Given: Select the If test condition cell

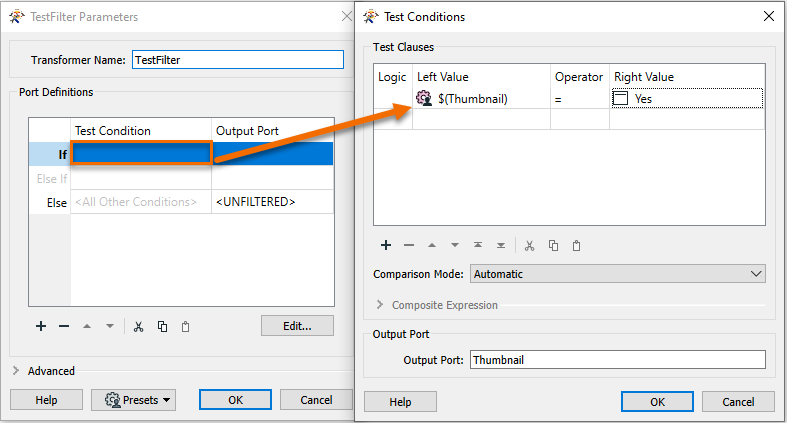Looking at the screenshot, I should pyautogui.click(x=141, y=154).
